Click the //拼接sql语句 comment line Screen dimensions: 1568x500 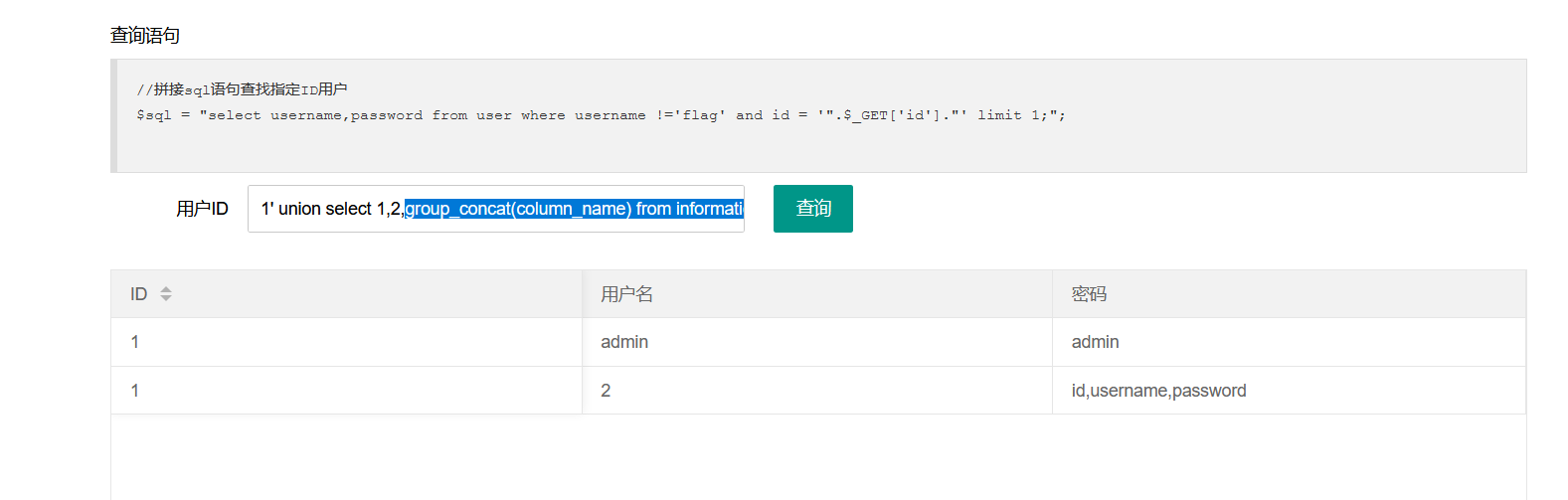(242, 89)
